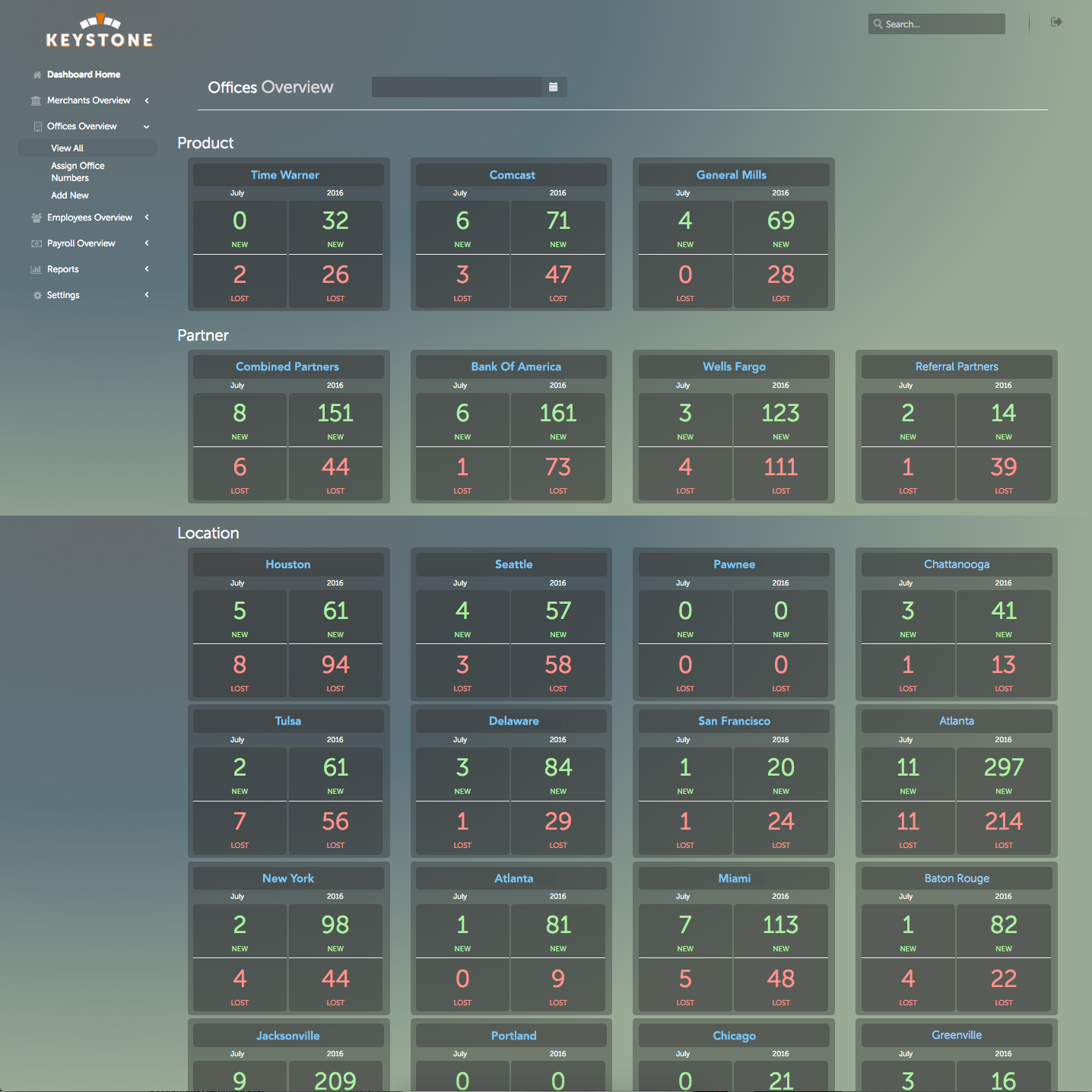Image resolution: width=1092 pixels, height=1092 pixels.
Task: Open the Baton Rouge card title
Action: 957,878
